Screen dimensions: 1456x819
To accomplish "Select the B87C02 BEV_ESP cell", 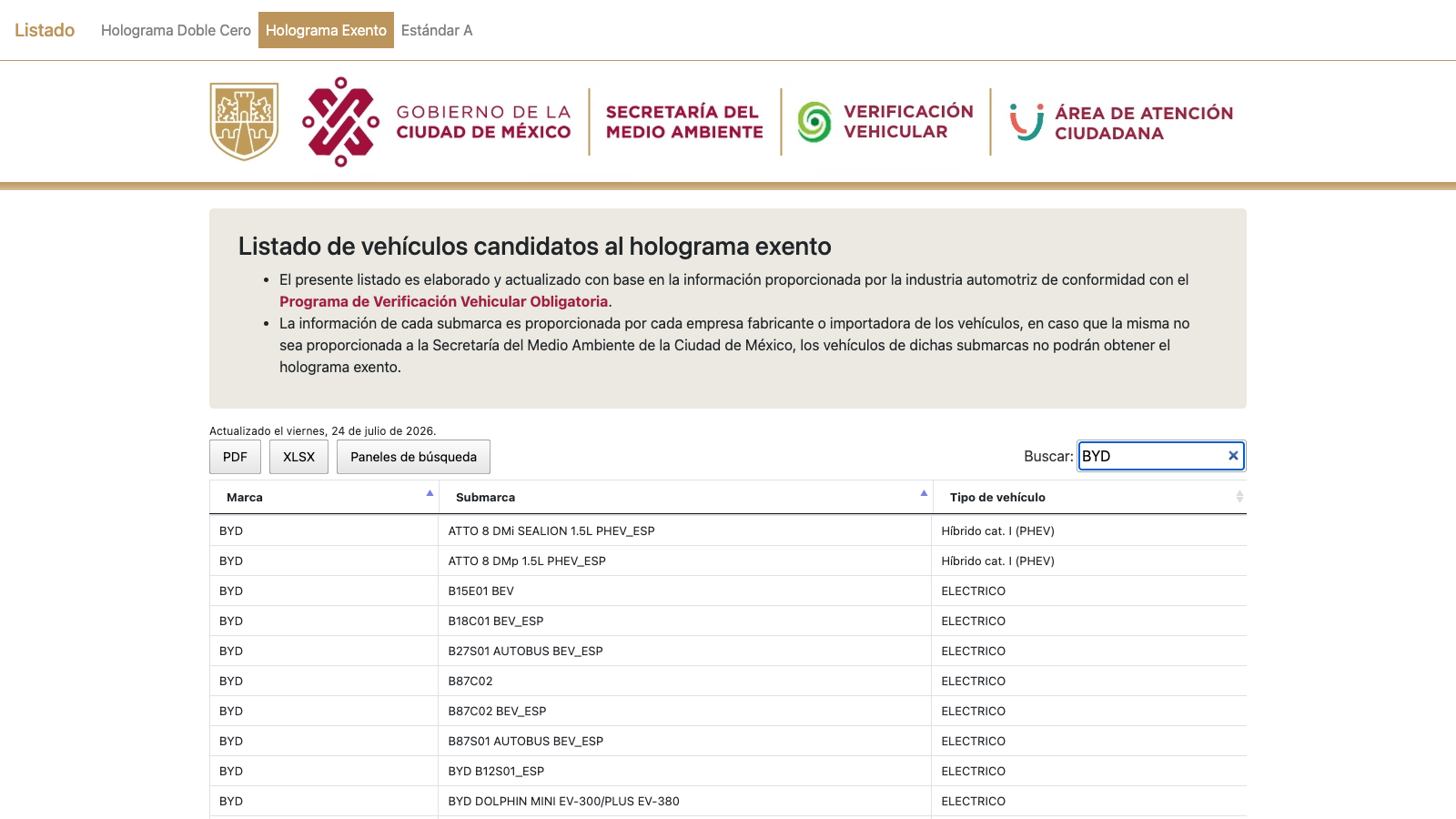I will [x=685, y=711].
